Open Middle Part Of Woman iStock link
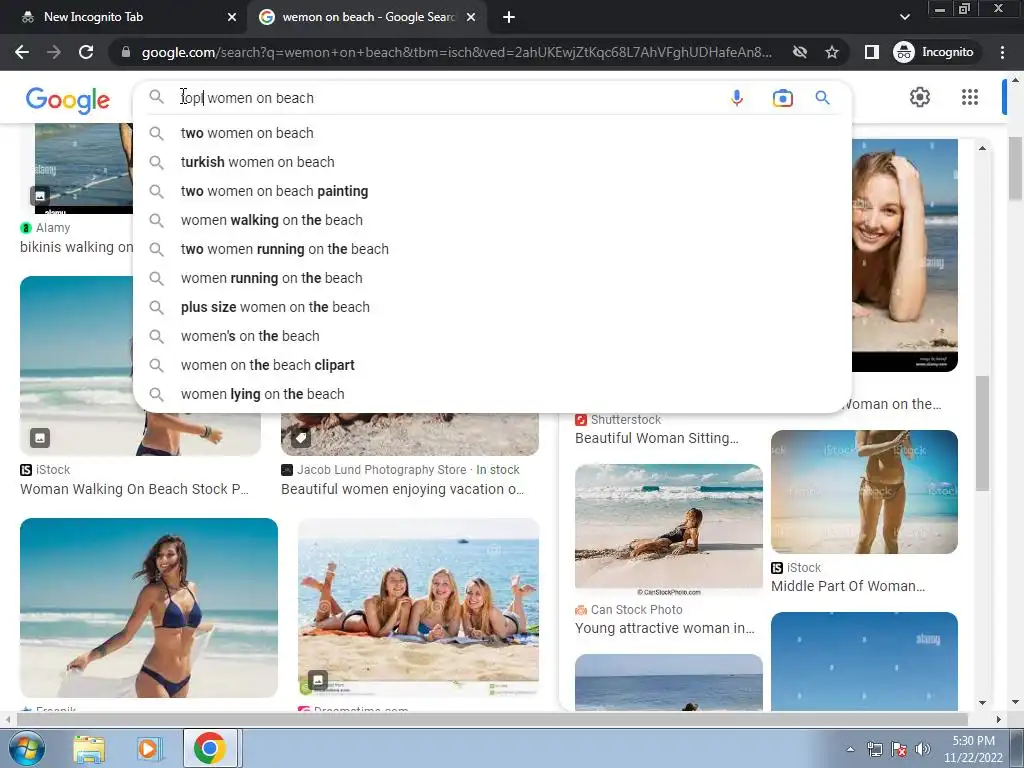The width and height of the screenshot is (1024, 768). [848, 586]
